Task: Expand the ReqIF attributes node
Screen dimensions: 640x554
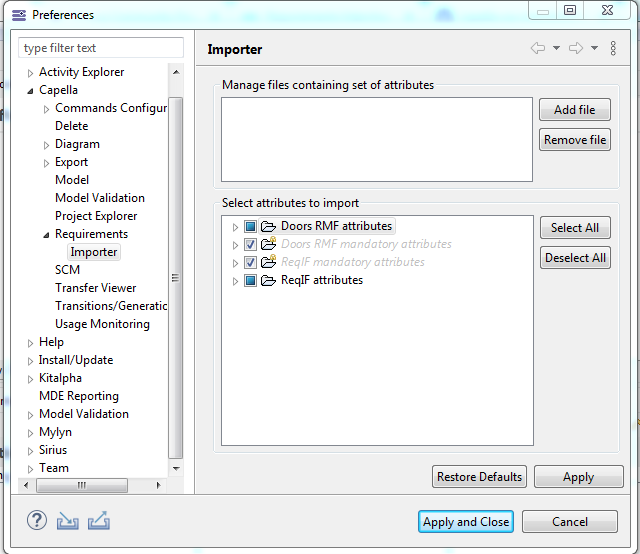Action: 235,281
